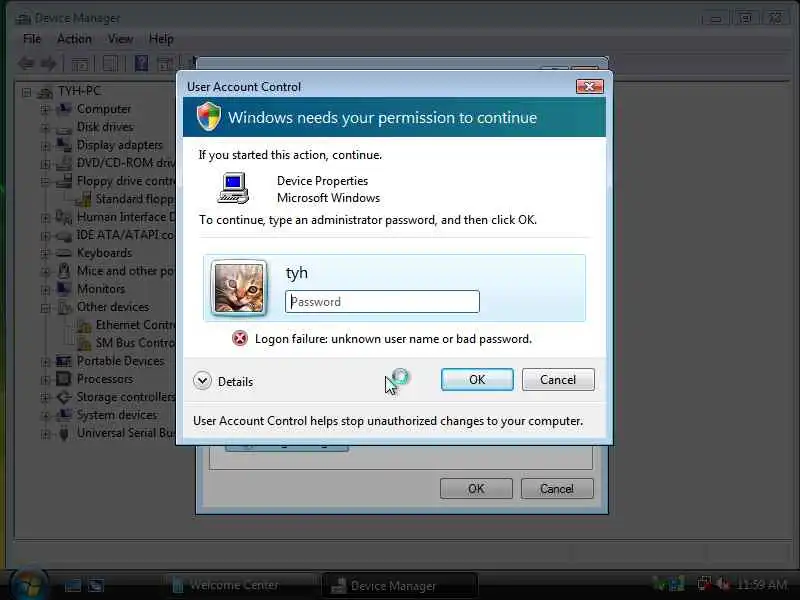This screenshot has width=800, height=600.
Task: Click the volume icon in system tray
Action: 722,584
